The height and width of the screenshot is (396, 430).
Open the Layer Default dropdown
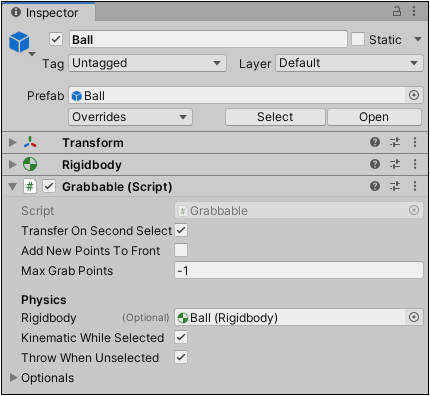(349, 63)
